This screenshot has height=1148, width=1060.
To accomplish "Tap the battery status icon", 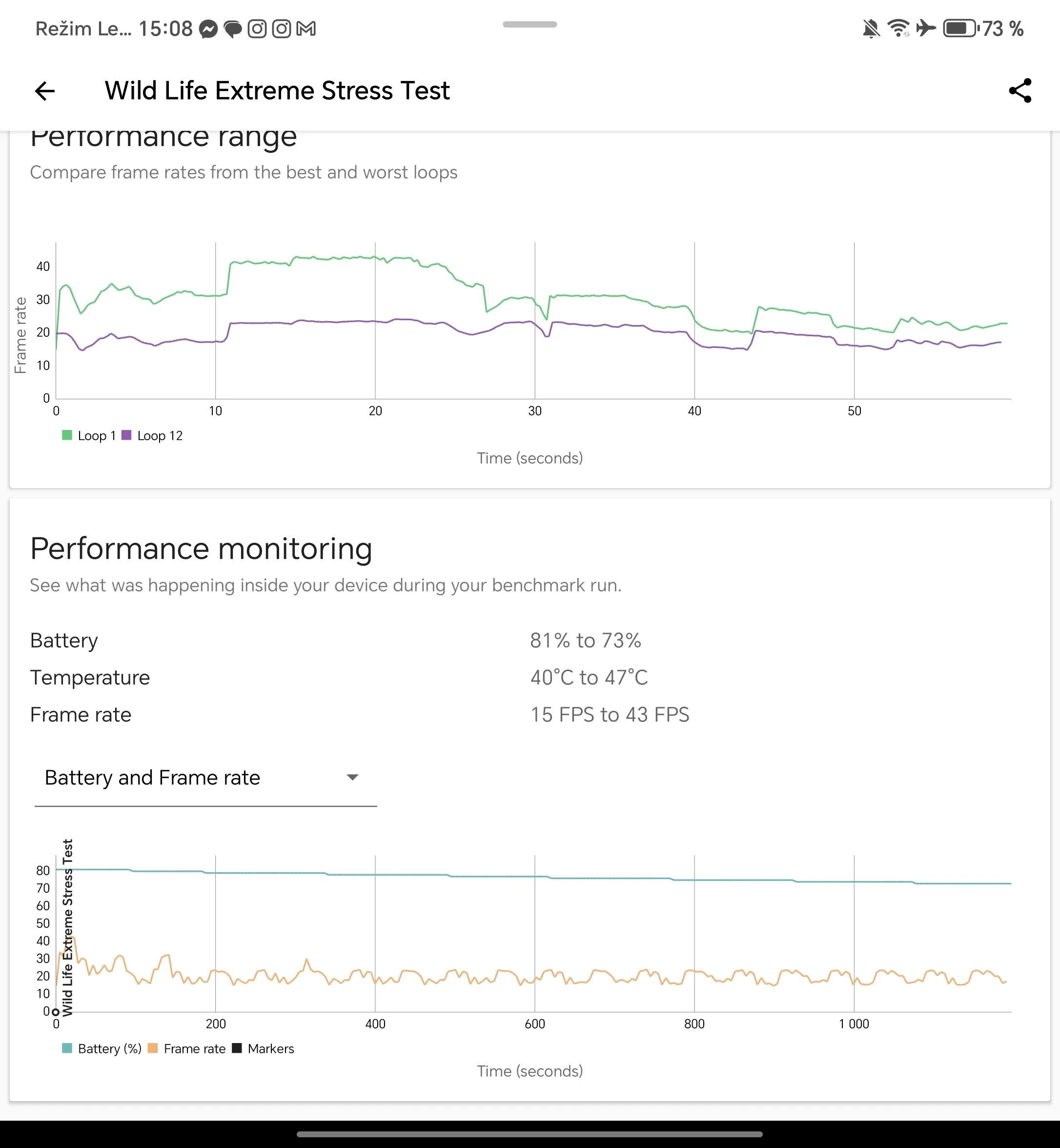I will click(x=961, y=28).
